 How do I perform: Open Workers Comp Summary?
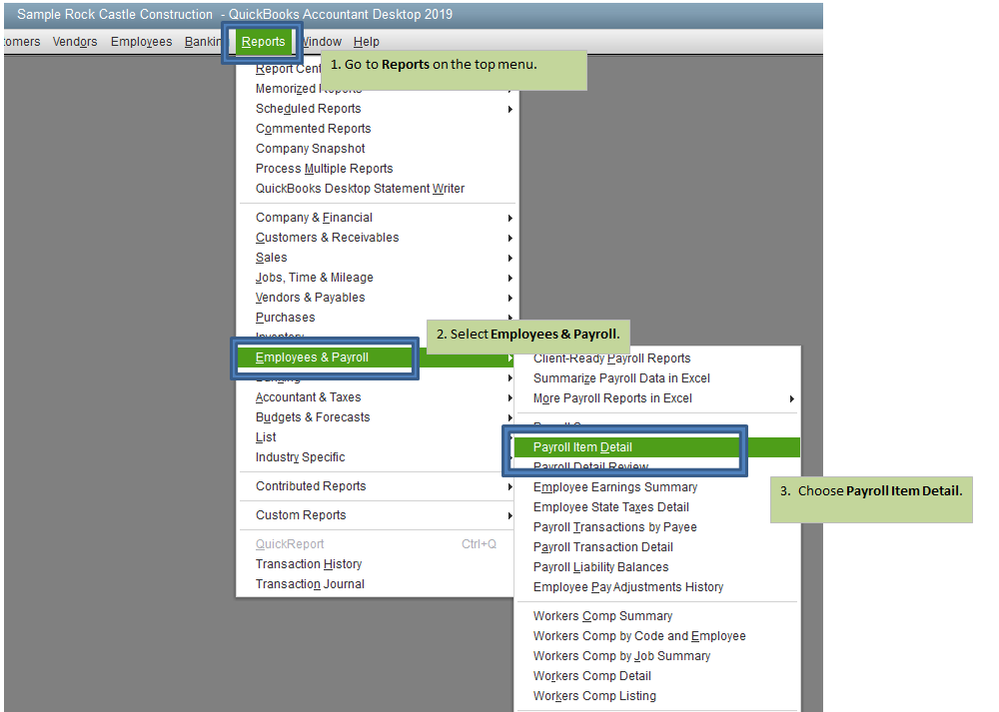coord(658,616)
